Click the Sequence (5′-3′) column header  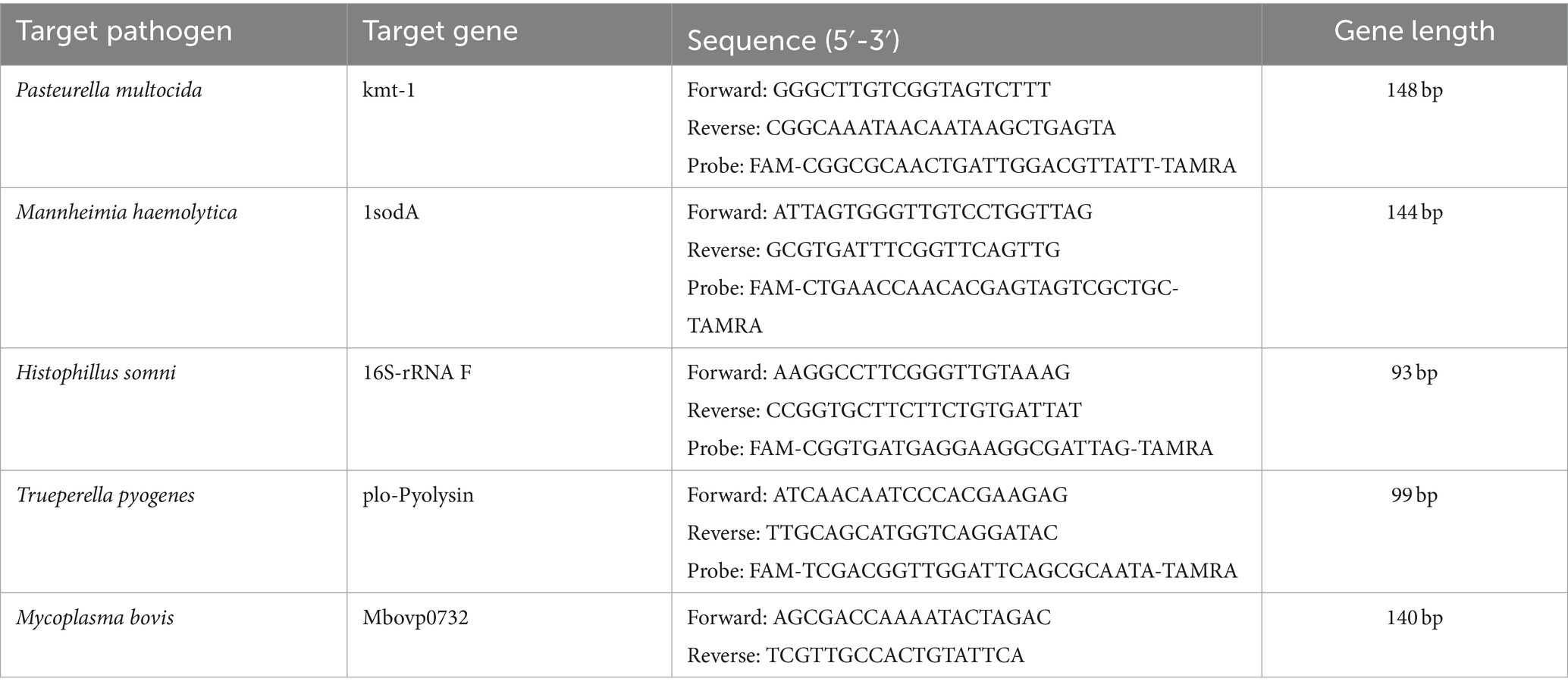click(967, 33)
